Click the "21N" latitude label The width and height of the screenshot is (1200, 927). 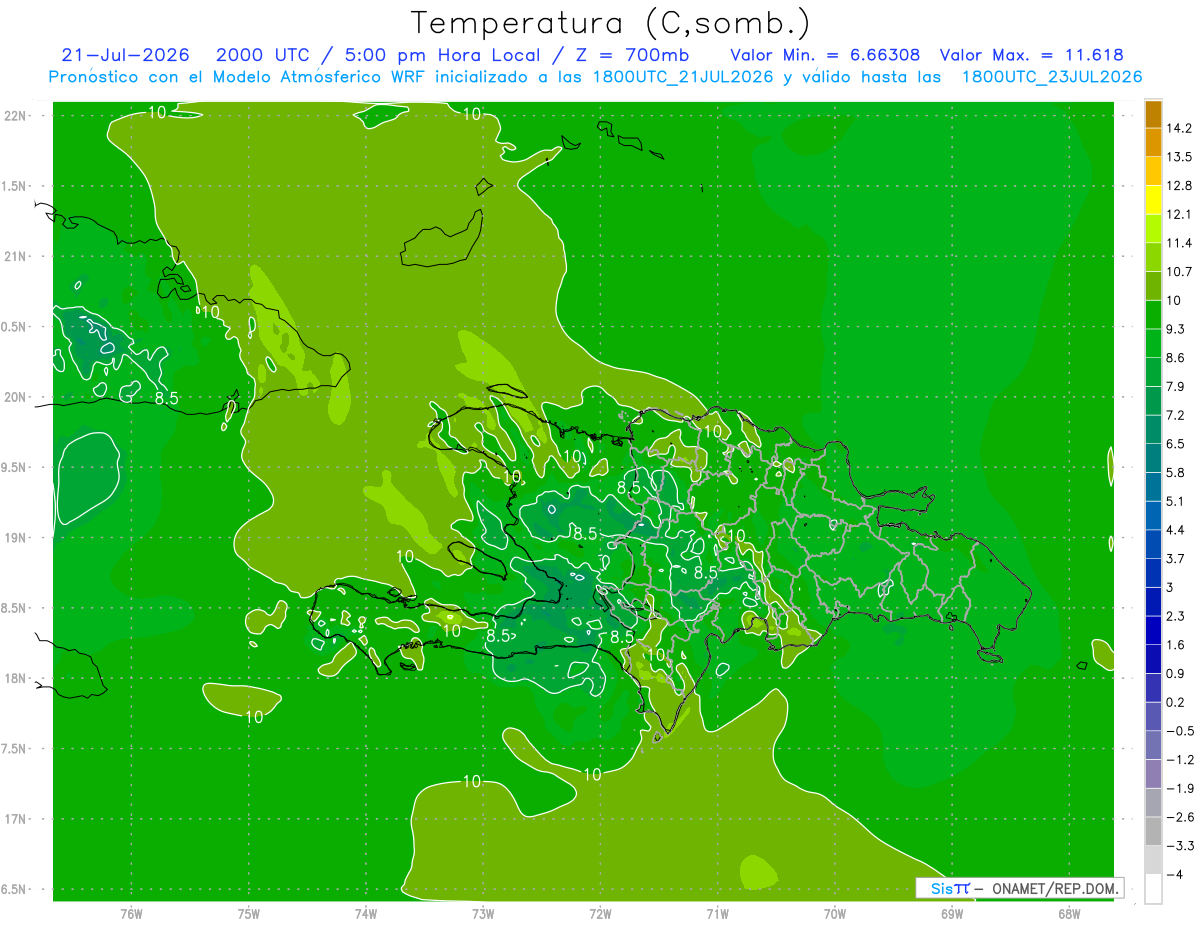[16, 257]
